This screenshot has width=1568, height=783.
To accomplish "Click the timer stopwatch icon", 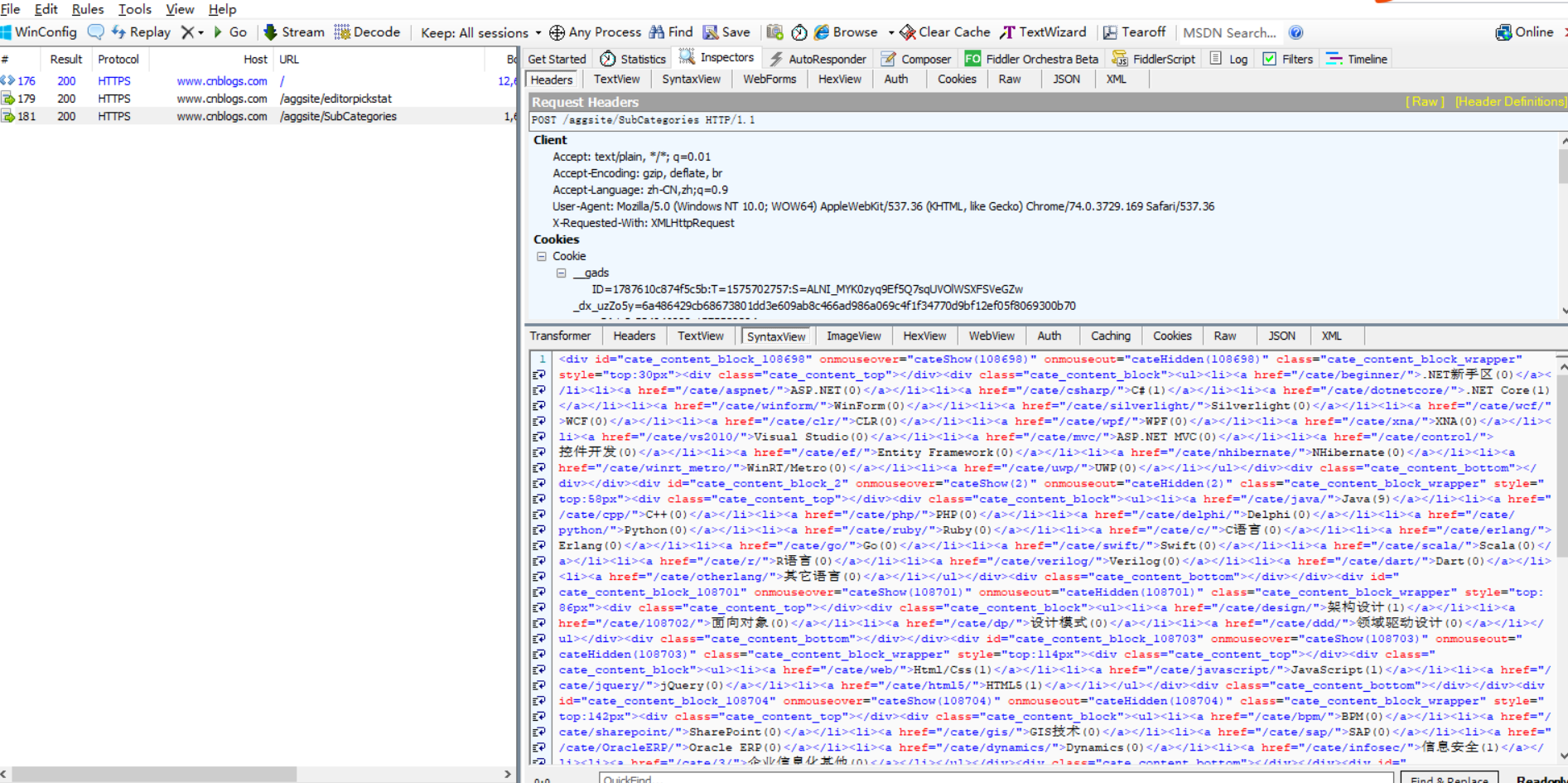I will 799,32.
